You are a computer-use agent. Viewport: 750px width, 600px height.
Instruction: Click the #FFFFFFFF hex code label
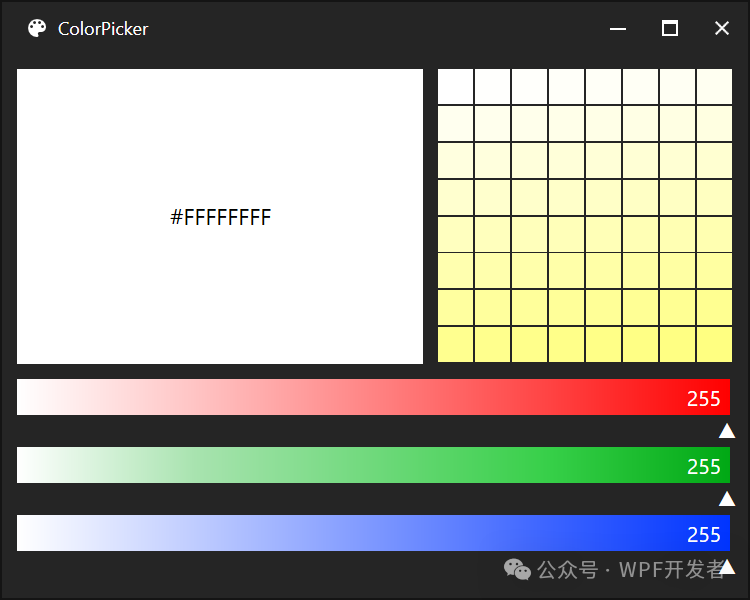point(221,217)
